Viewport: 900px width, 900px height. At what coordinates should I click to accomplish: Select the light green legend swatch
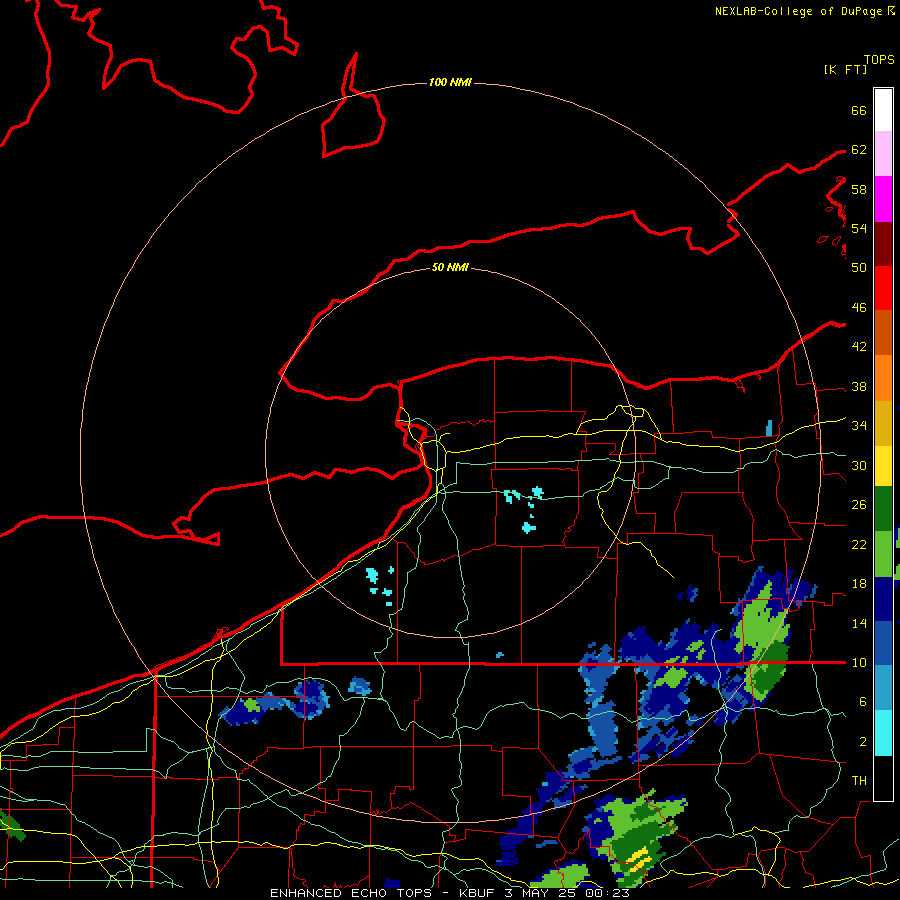[883, 554]
